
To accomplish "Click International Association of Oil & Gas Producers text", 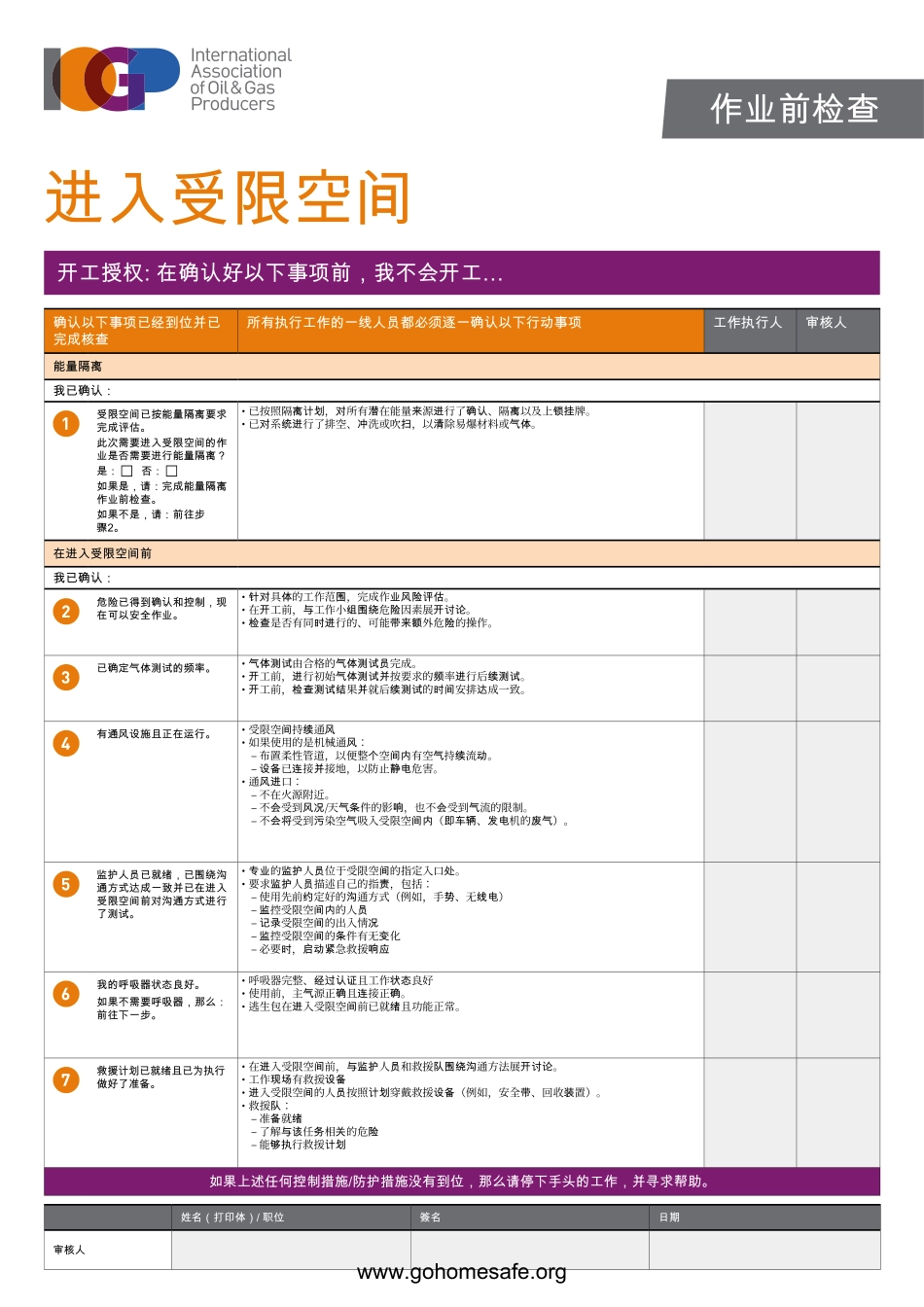I will (x=240, y=80).
